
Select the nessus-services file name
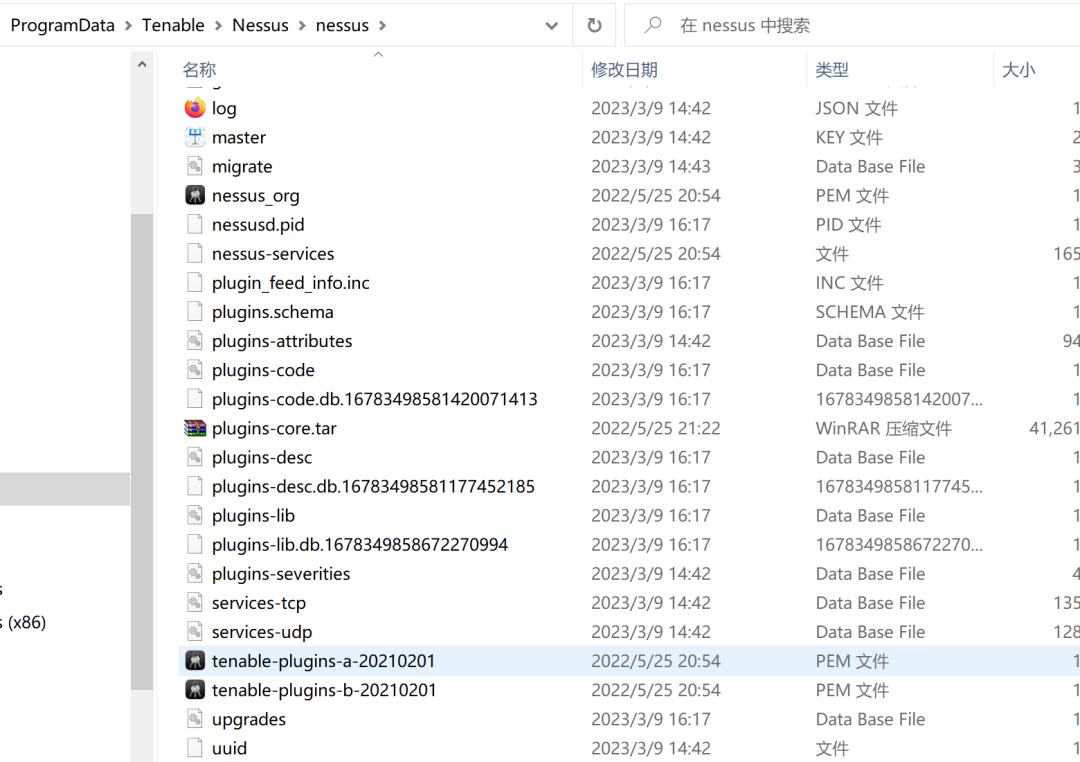(273, 254)
